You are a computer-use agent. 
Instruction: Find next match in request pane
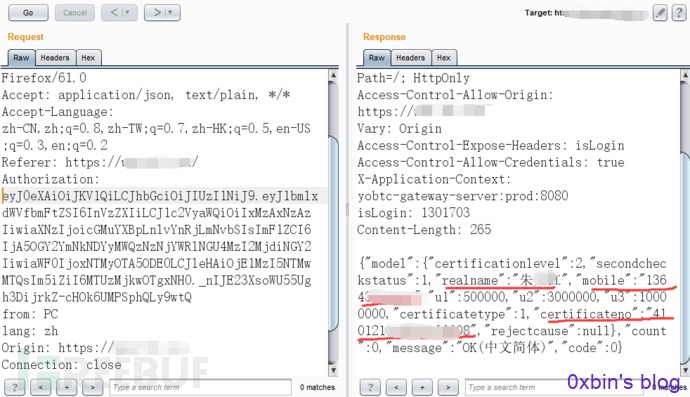(x=92, y=387)
